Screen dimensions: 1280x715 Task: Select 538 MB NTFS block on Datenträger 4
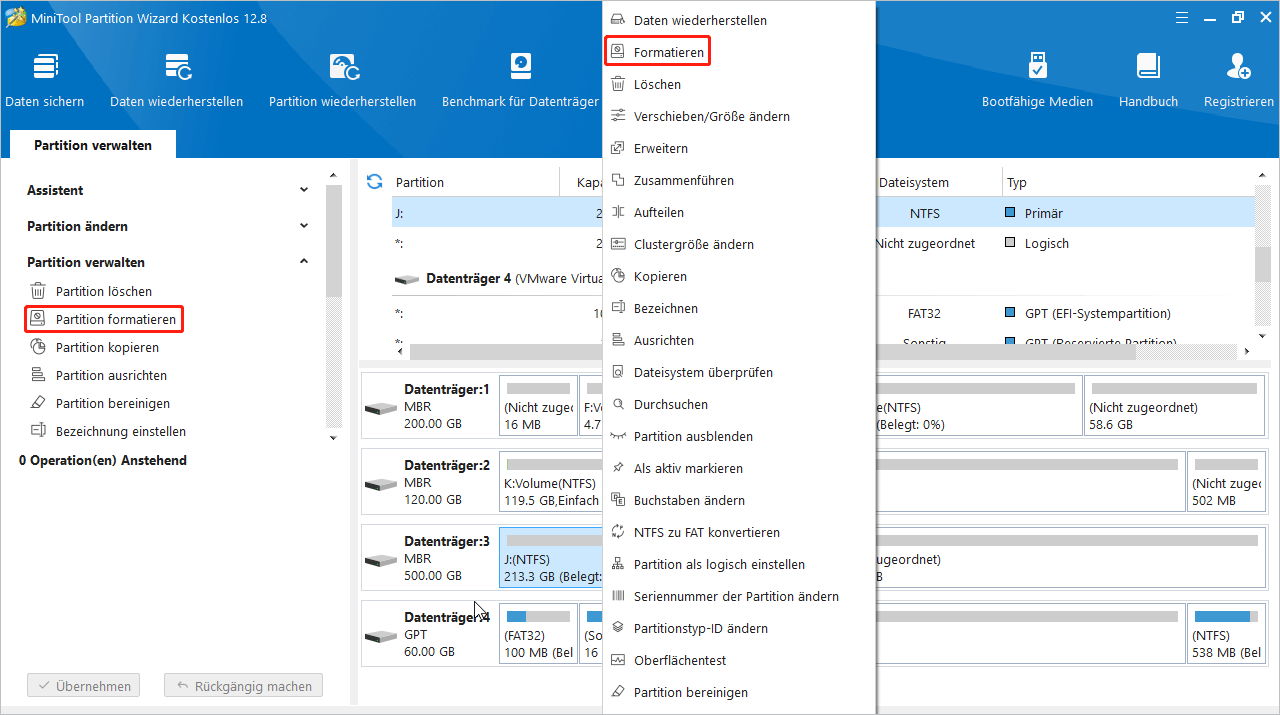pos(1227,636)
